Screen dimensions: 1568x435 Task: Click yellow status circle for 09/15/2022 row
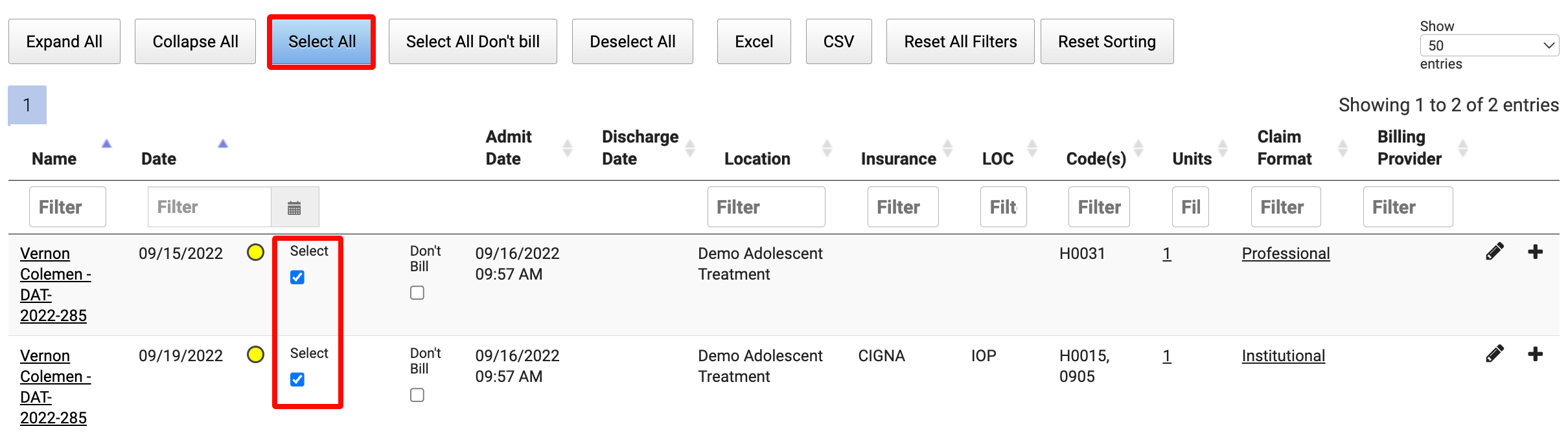(x=256, y=252)
